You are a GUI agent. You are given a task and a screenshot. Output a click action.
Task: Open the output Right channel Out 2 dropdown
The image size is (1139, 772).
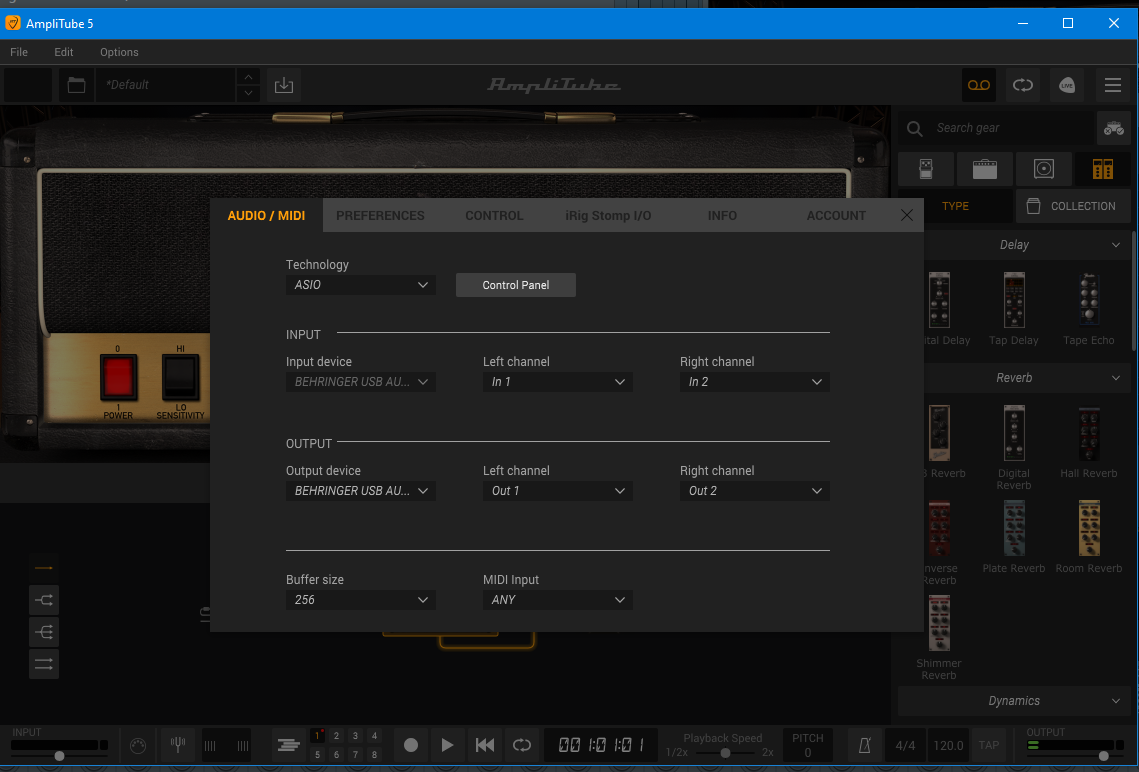[x=755, y=491]
